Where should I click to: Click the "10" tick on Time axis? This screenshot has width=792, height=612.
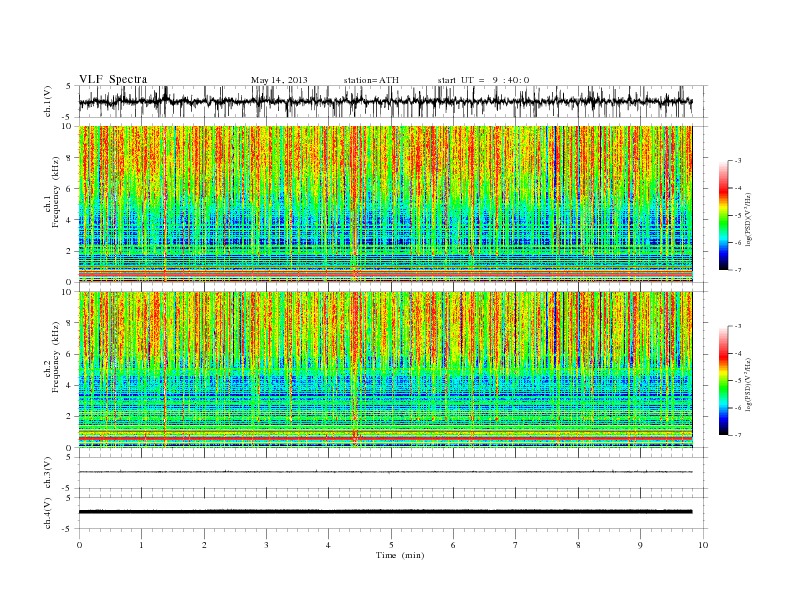[703, 545]
